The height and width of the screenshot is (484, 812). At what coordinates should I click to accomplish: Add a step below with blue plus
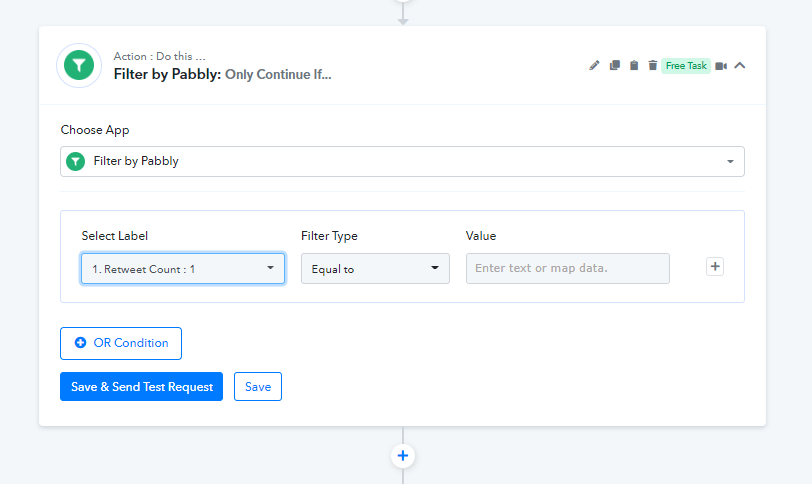(403, 456)
